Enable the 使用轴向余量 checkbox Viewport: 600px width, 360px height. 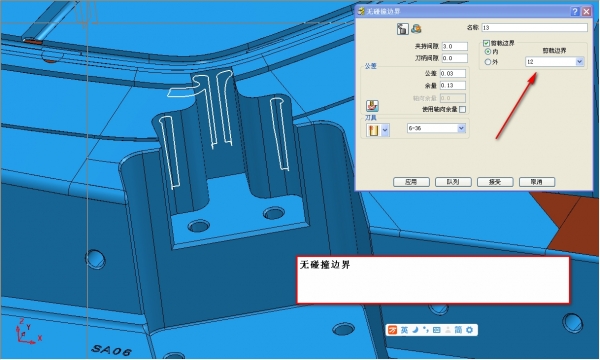click(x=463, y=109)
